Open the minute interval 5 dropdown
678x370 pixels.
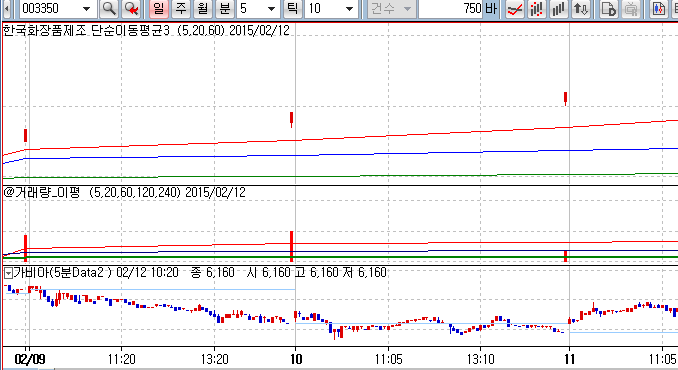click(271, 9)
